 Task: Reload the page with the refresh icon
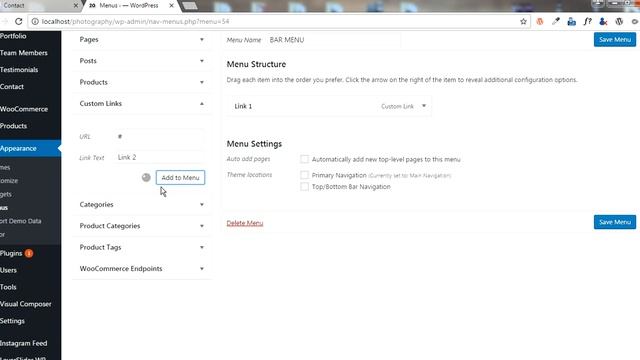pos(18,21)
